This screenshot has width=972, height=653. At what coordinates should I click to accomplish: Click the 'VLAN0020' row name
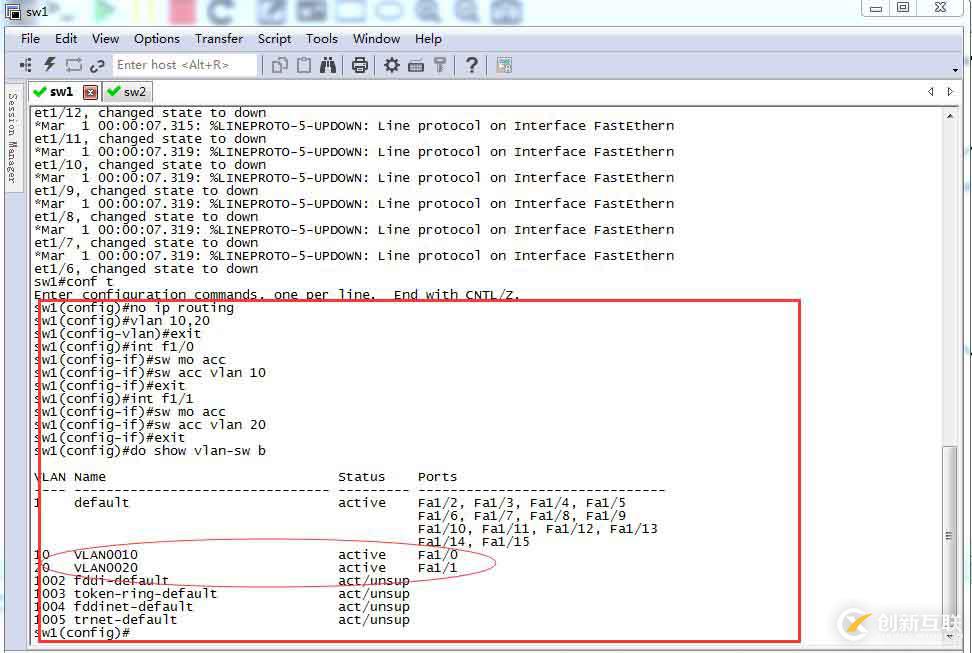pos(106,568)
